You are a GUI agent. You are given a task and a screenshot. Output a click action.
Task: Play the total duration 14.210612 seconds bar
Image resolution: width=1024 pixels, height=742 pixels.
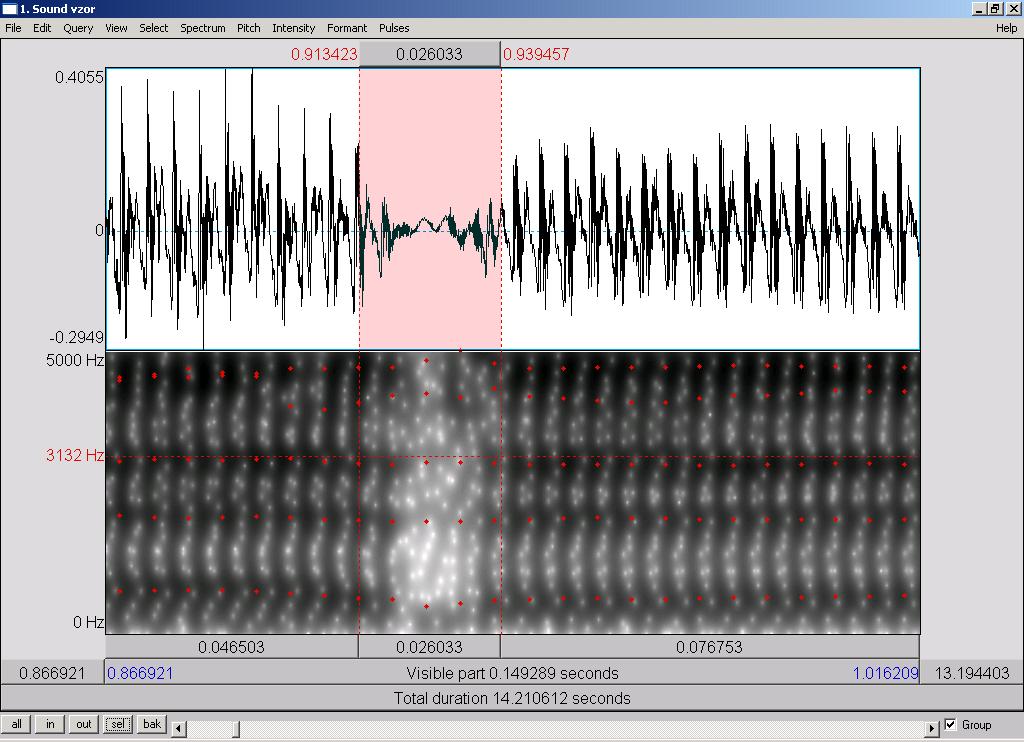pos(512,698)
